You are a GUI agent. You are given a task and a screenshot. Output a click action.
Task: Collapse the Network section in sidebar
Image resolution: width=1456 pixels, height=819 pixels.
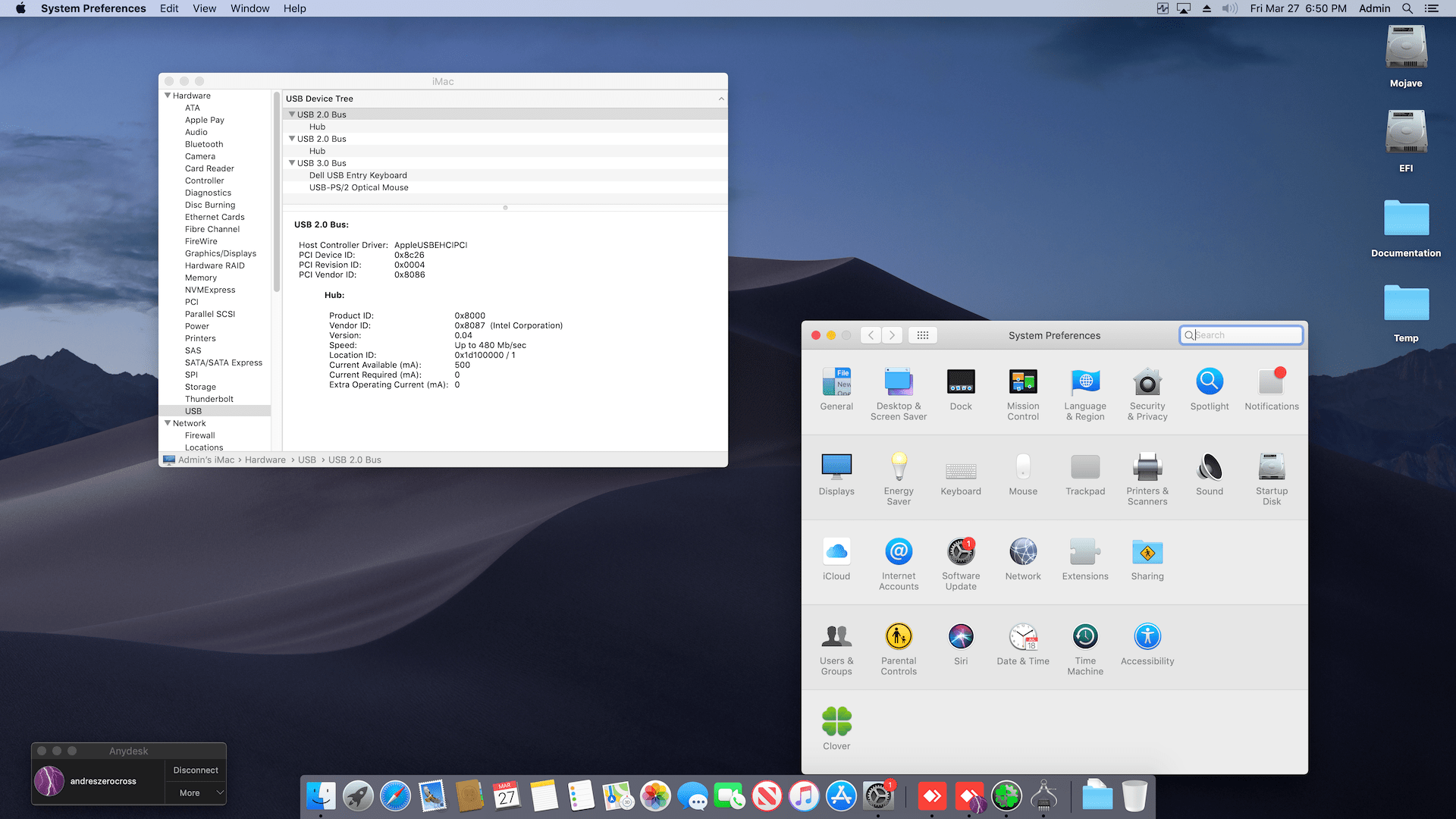pyautogui.click(x=168, y=423)
